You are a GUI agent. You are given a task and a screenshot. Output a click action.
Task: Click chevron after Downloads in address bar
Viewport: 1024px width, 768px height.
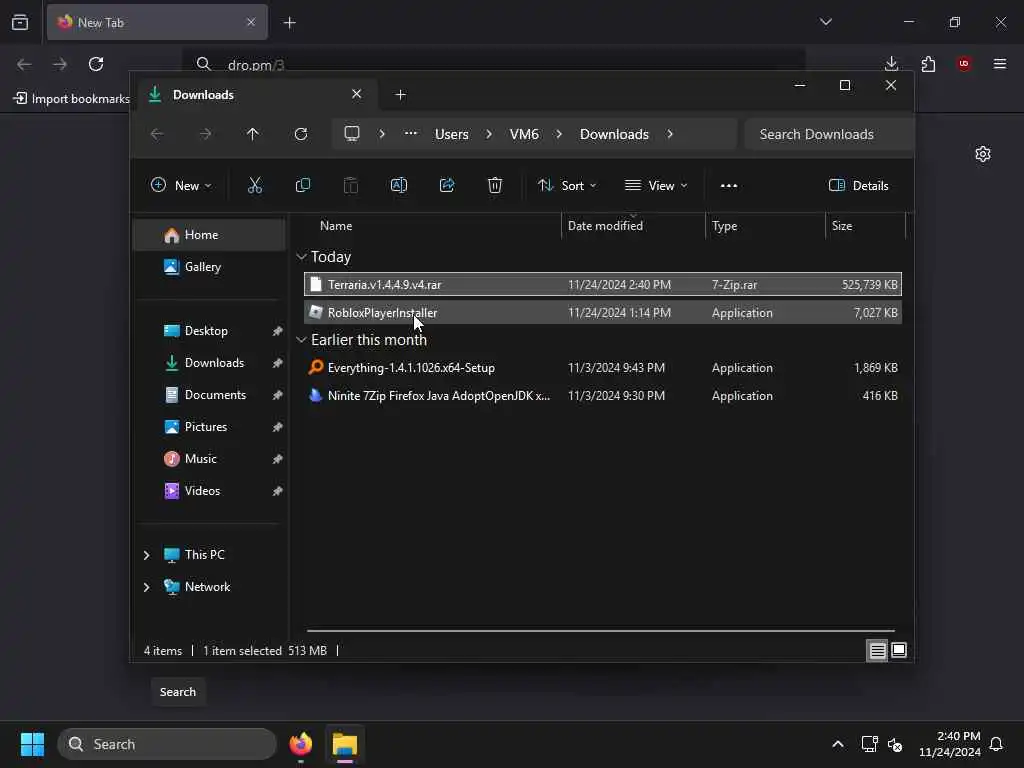(669, 134)
